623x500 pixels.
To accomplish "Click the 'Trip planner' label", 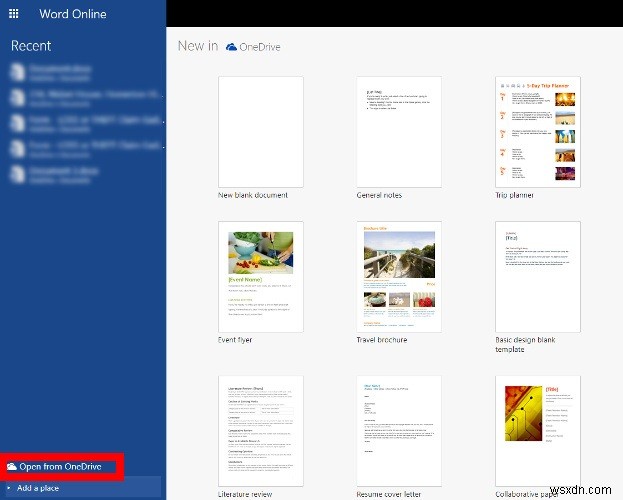I will [514, 195].
